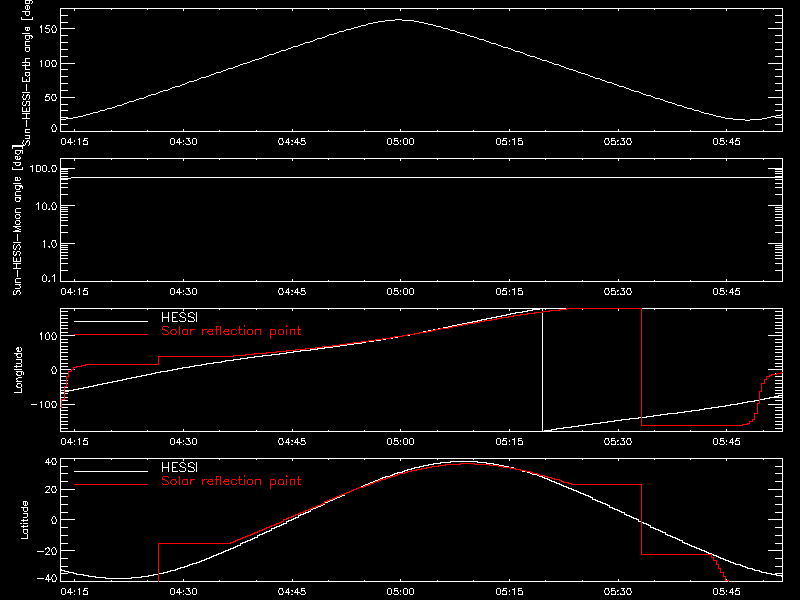800x600 pixels.
Task: Click the '-20' tick on Latitude axis
Action: 47,551
